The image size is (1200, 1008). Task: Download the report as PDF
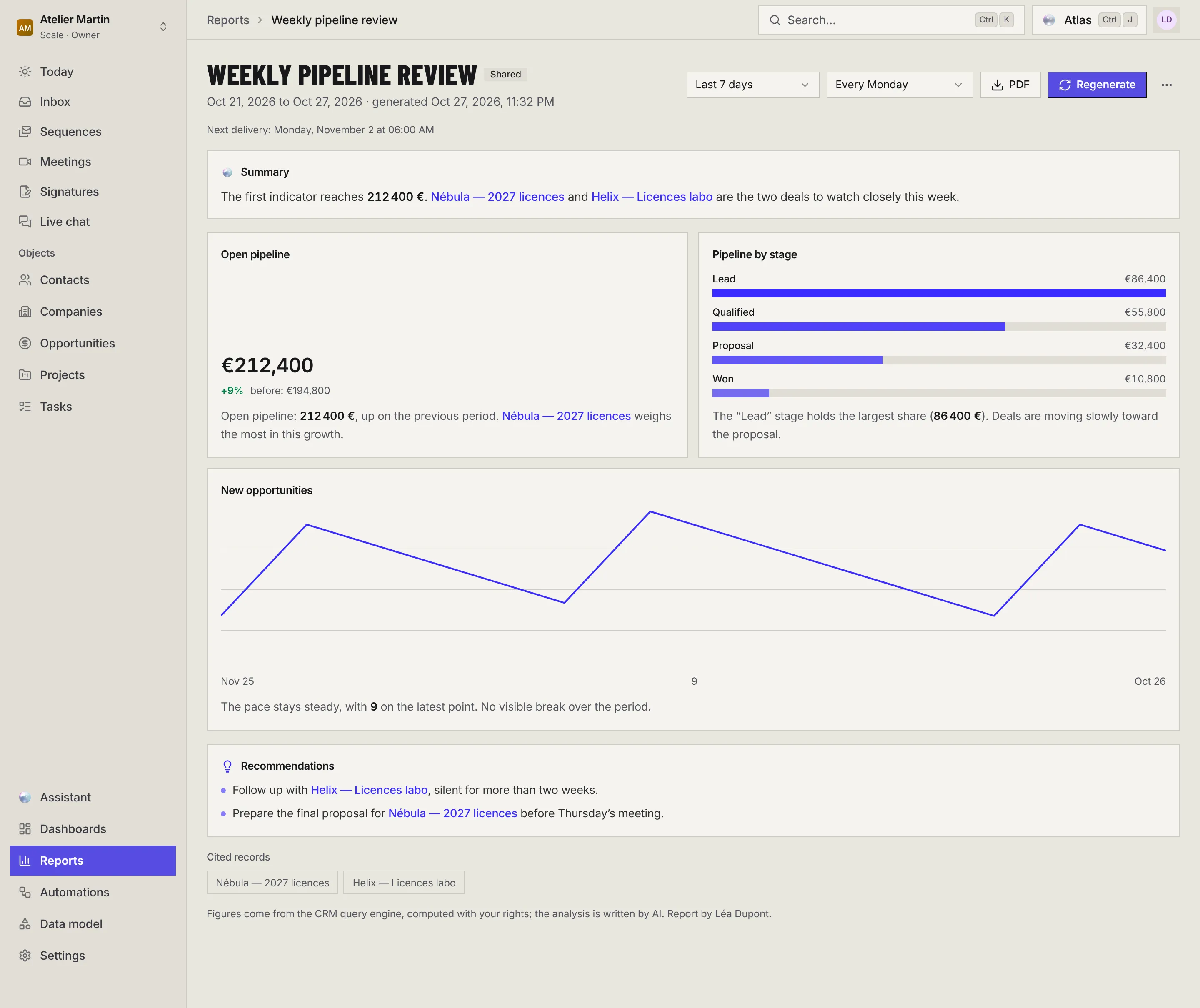[1010, 85]
